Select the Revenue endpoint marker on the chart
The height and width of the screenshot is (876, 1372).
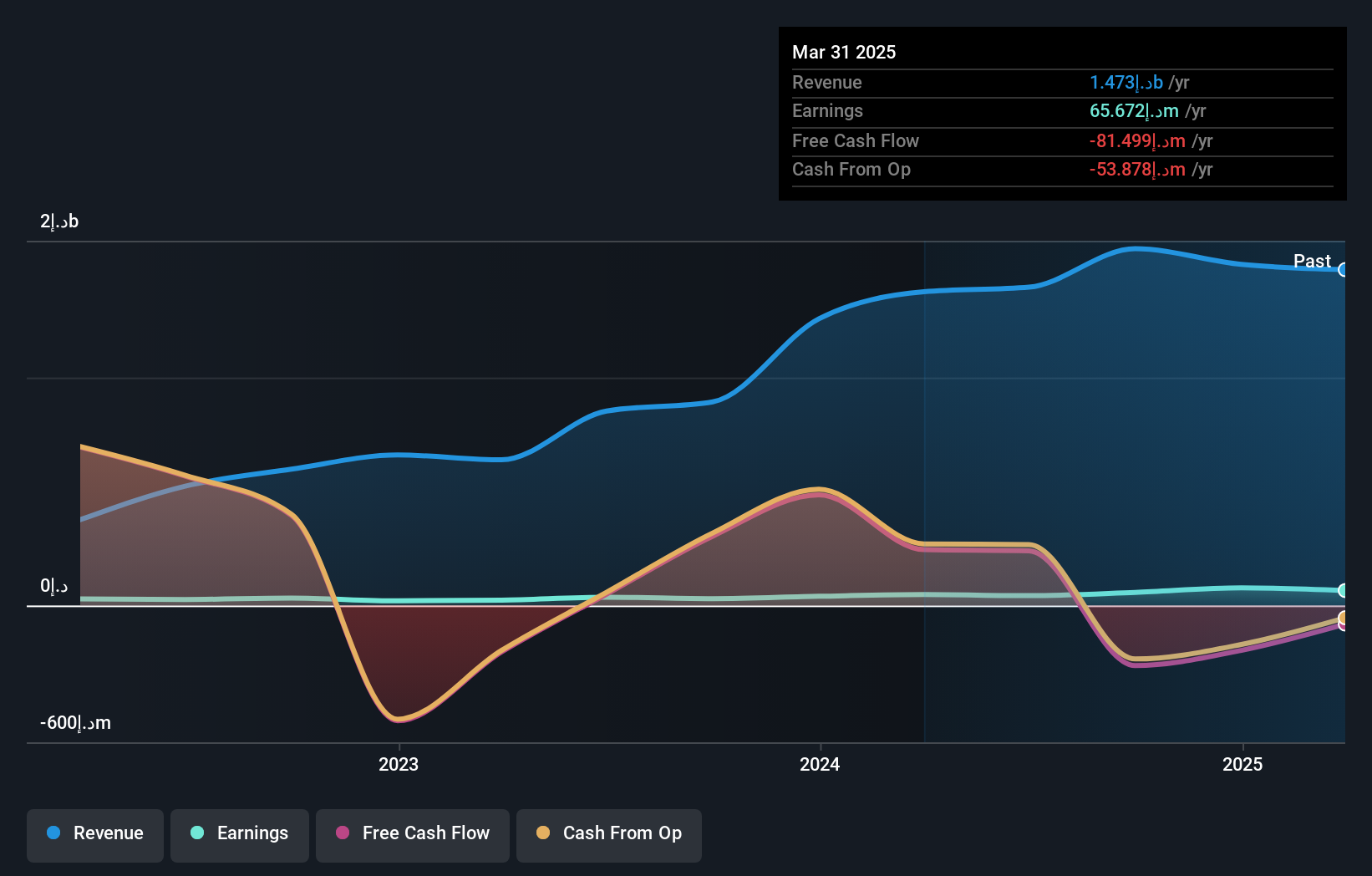(1343, 270)
